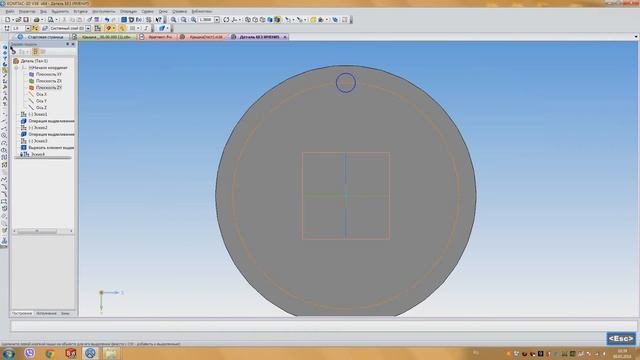Click the horizontal scrollbar of the tree panel
This screenshot has width=640, height=360.
click(43, 231)
